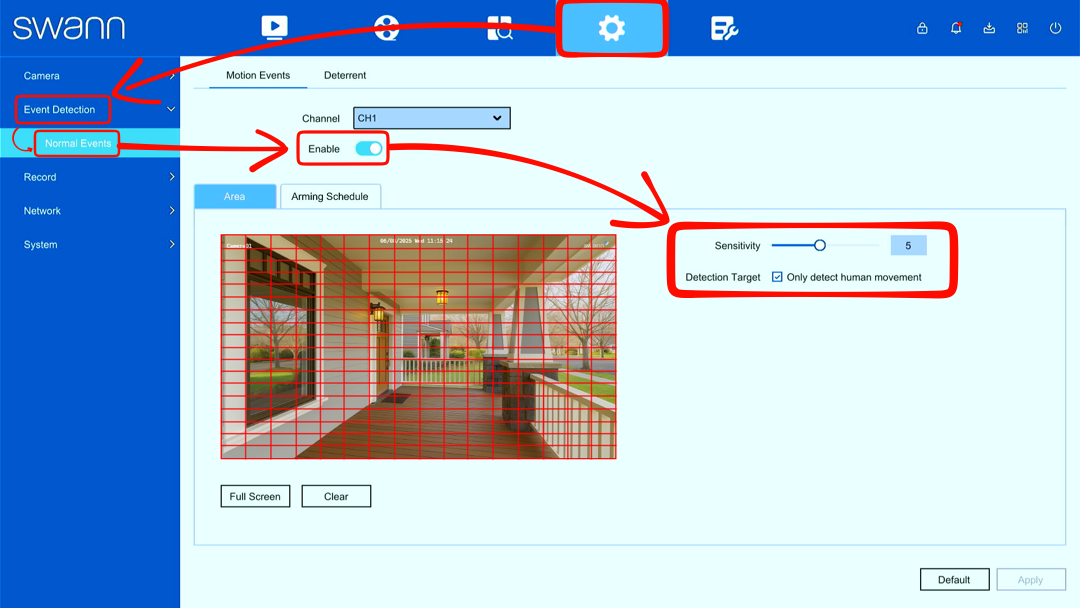The image size is (1080, 608).
Task: Open the QR code icon
Action: point(1022,28)
